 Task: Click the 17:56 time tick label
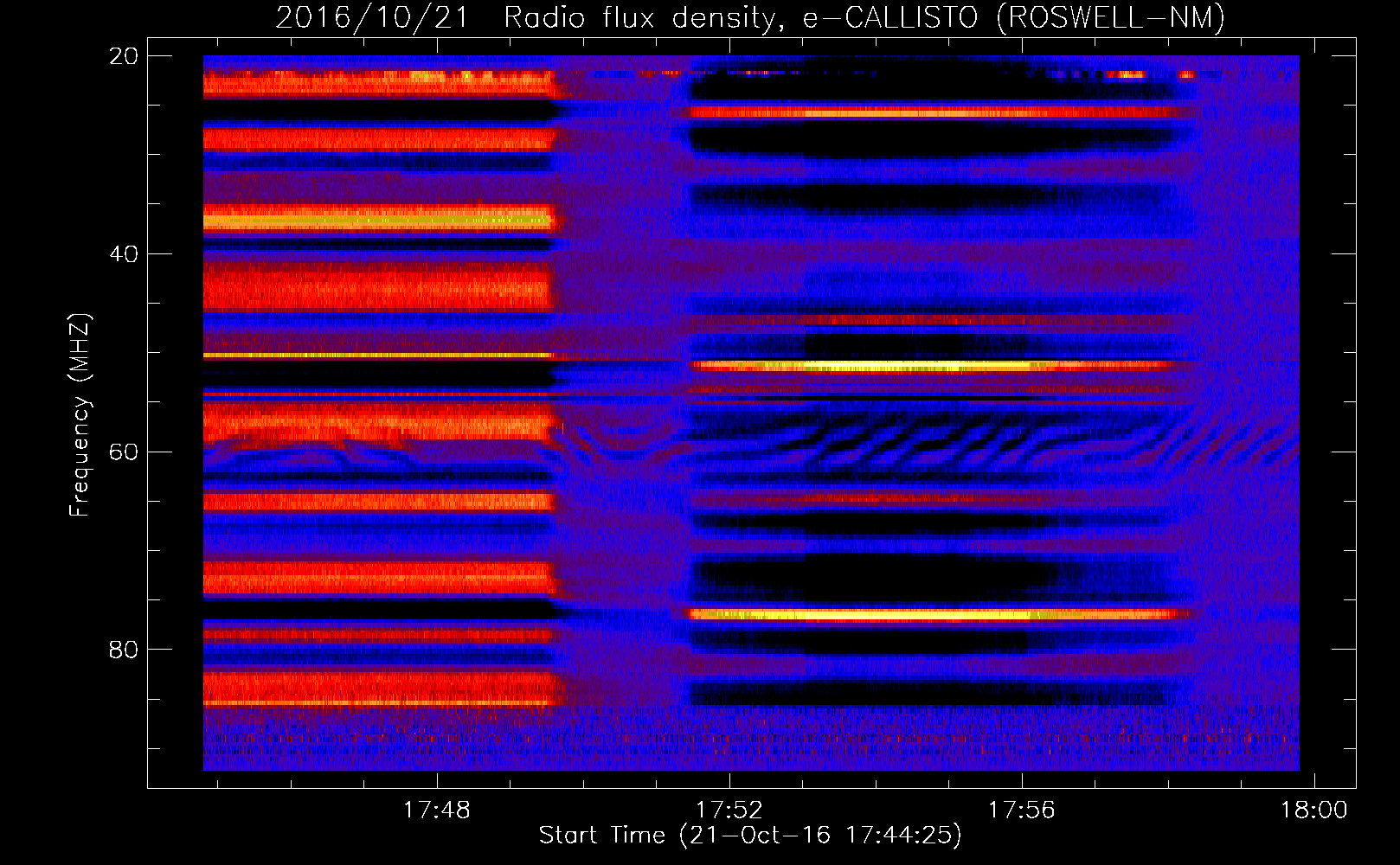[x=1022, y=810]
